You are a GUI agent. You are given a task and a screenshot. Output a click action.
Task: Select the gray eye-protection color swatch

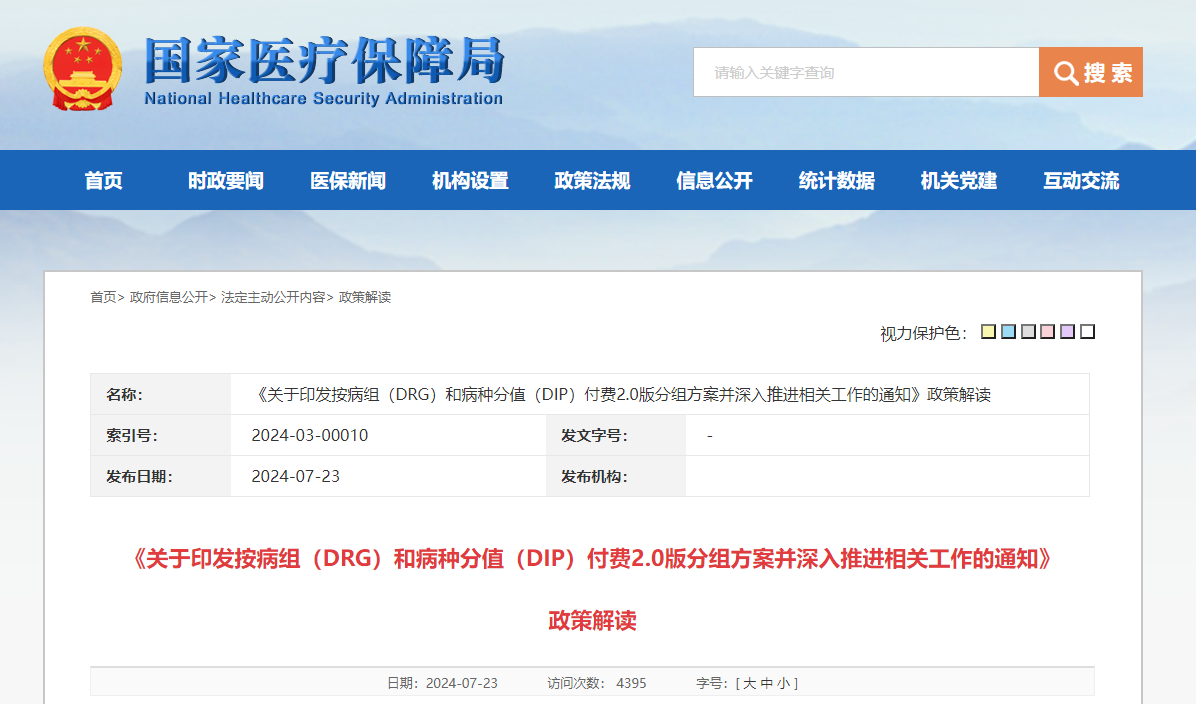1028,332
